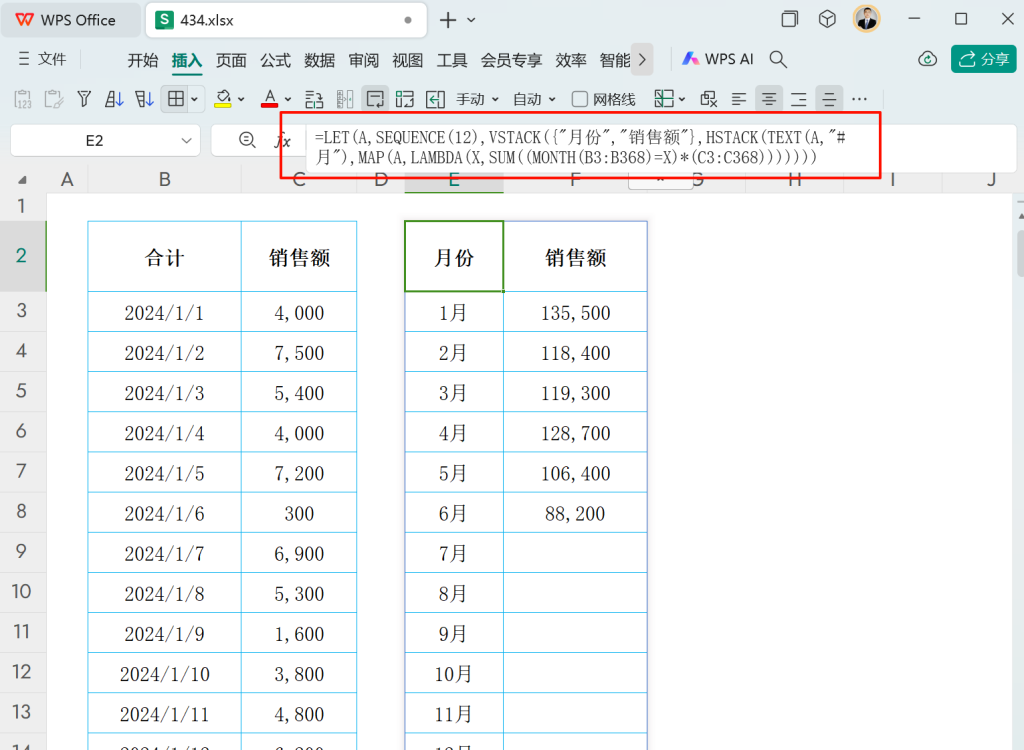Select the 434.xlsx document tab

click(285, 20)
